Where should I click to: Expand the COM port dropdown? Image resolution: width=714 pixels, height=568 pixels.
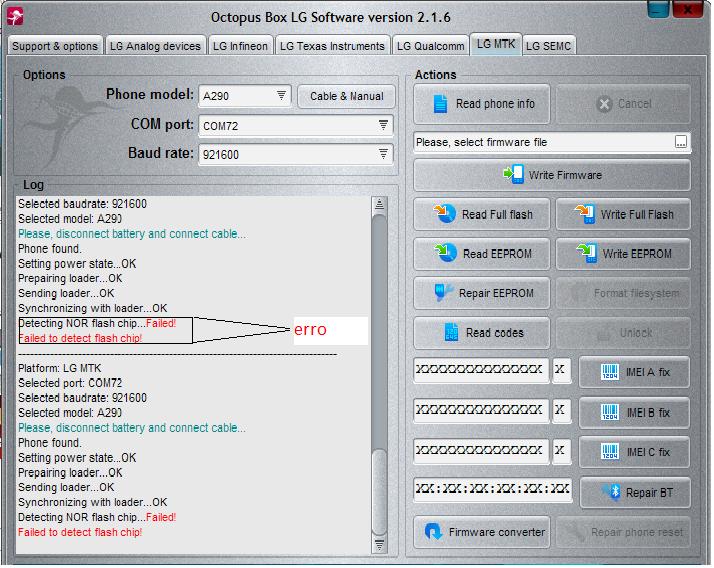[x=383, y=125]
